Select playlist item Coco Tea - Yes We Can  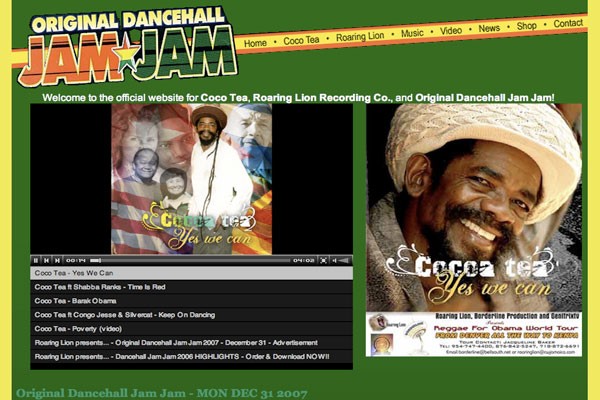tap(191, 273)
